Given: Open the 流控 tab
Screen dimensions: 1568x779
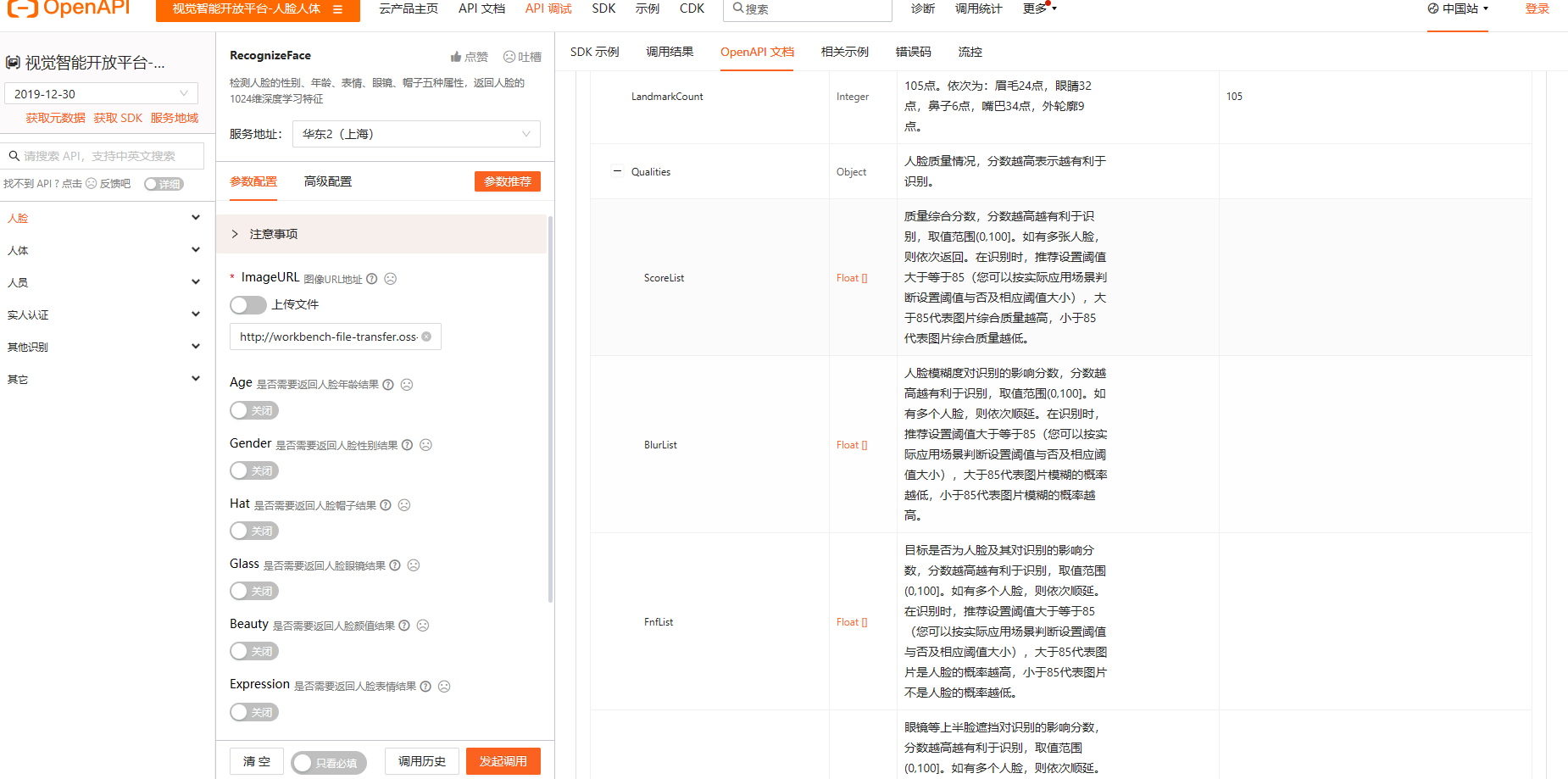Looking at the screenshot, I should [x=970, y=52].
